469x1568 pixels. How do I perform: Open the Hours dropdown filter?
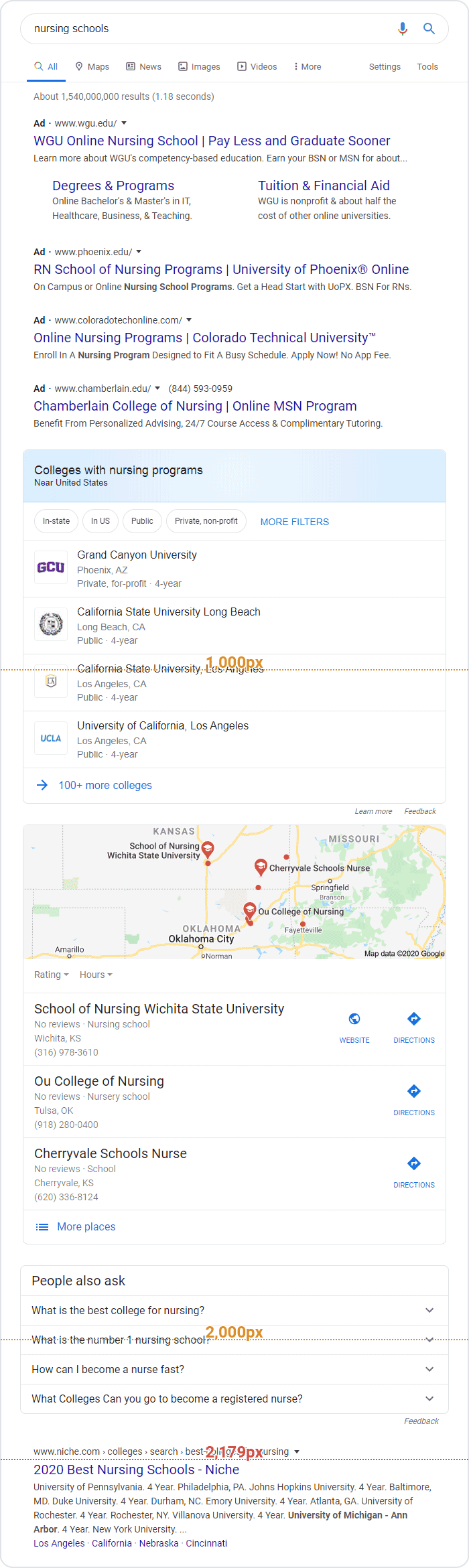click(x=96, y=975)
